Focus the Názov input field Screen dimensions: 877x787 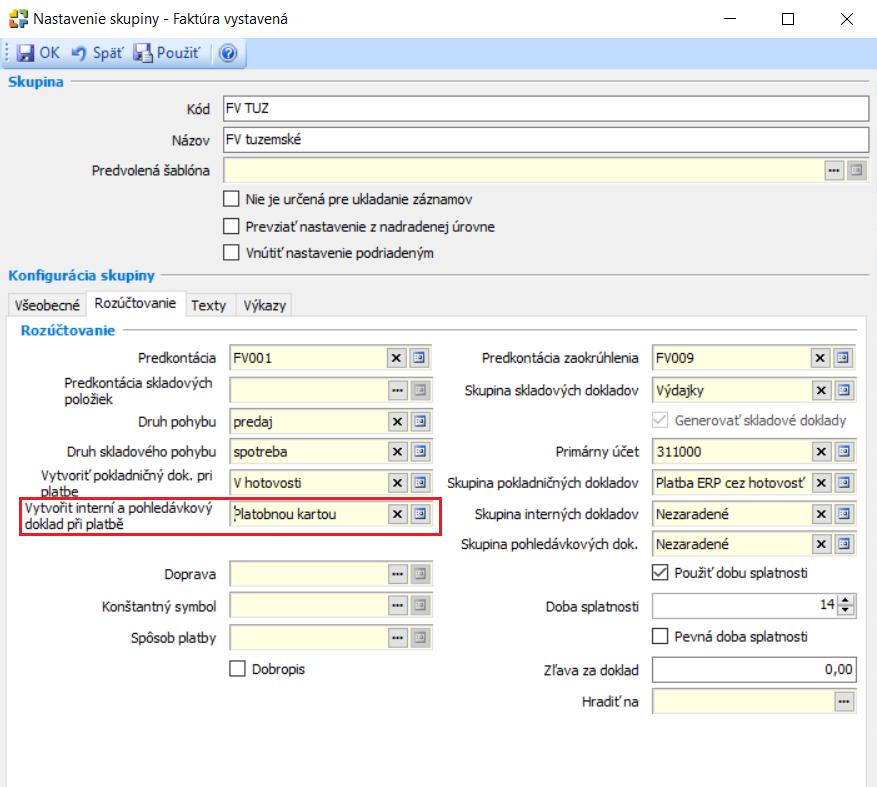545,139
